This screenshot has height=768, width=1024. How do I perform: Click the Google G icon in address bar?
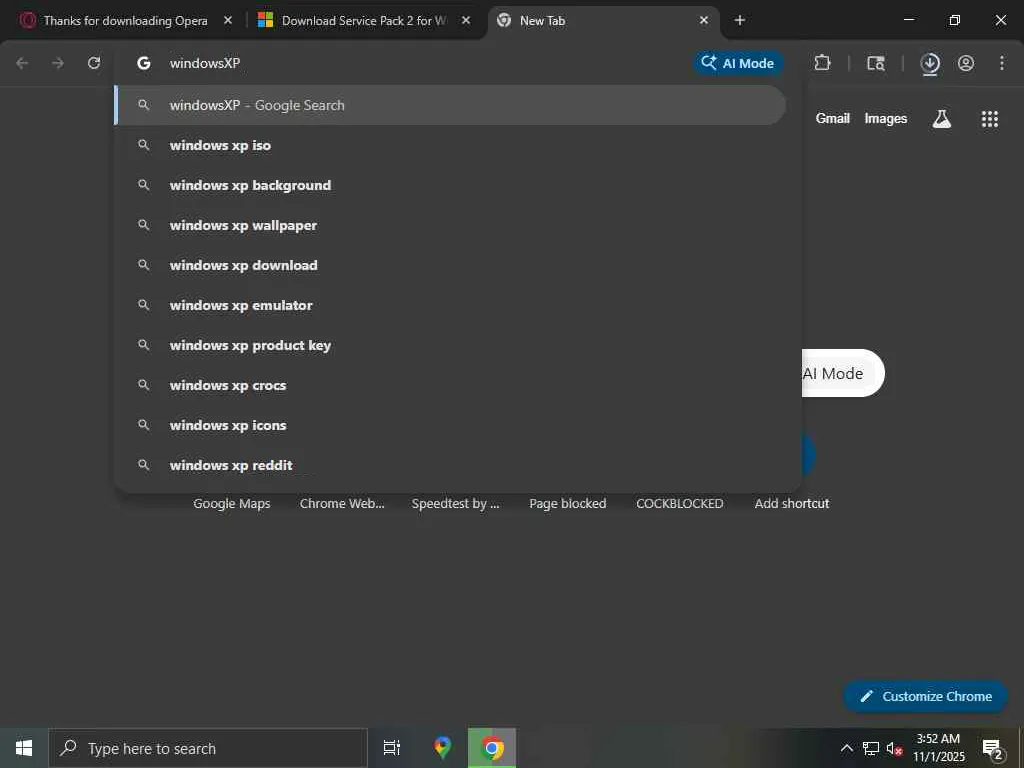pos(144,63)
